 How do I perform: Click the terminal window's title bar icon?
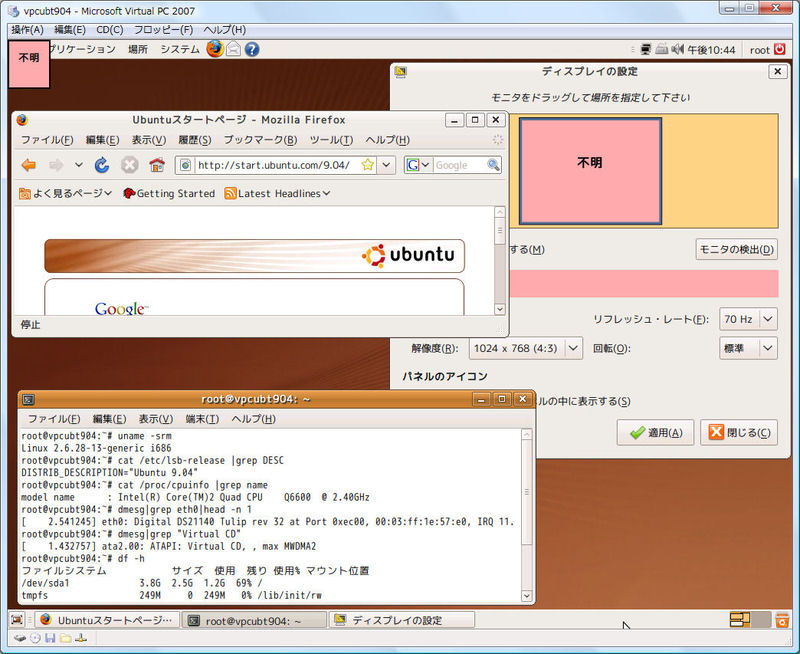pyautogui.click(x=29, y=399)
